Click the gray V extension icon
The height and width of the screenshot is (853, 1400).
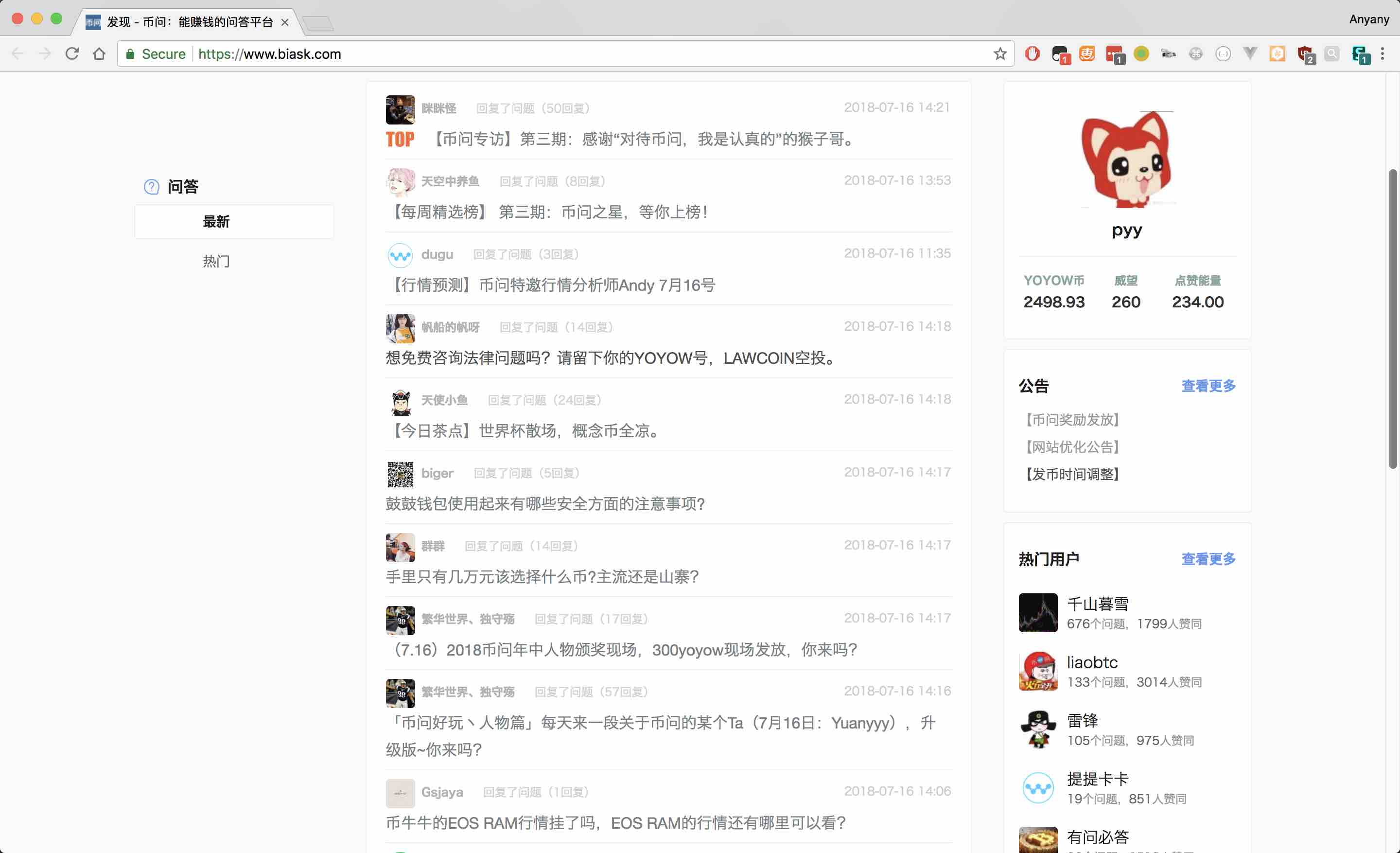pyautogui.click(x=1250, y=53)
